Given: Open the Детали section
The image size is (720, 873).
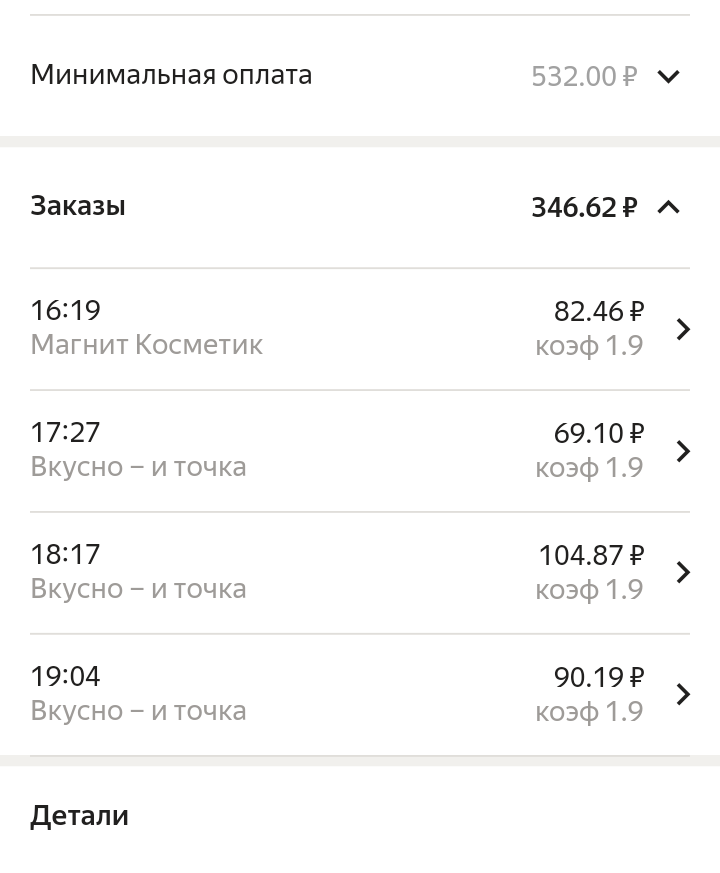Looking at the screenshot, I should click(x=80, y=815).
